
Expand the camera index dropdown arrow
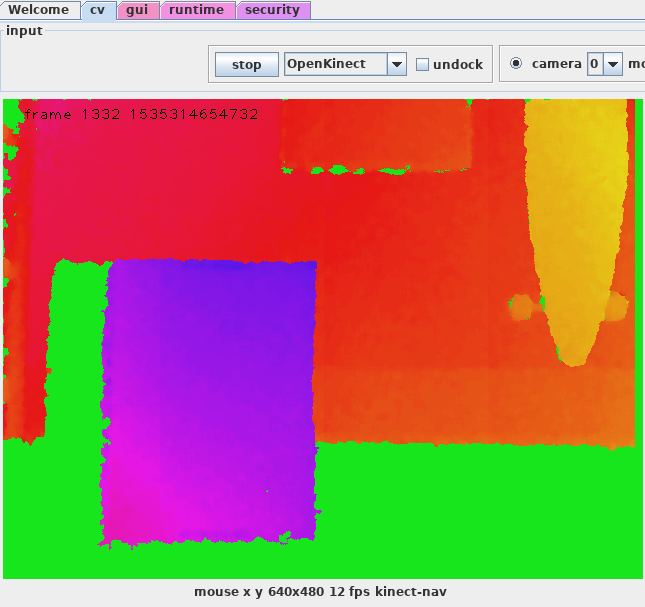pyautogui.click(x=613, y=64)
